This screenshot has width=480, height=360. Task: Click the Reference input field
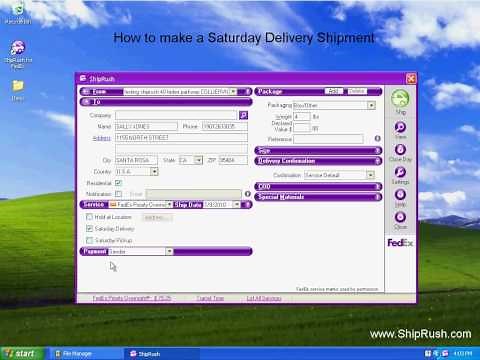pos(328,139)
